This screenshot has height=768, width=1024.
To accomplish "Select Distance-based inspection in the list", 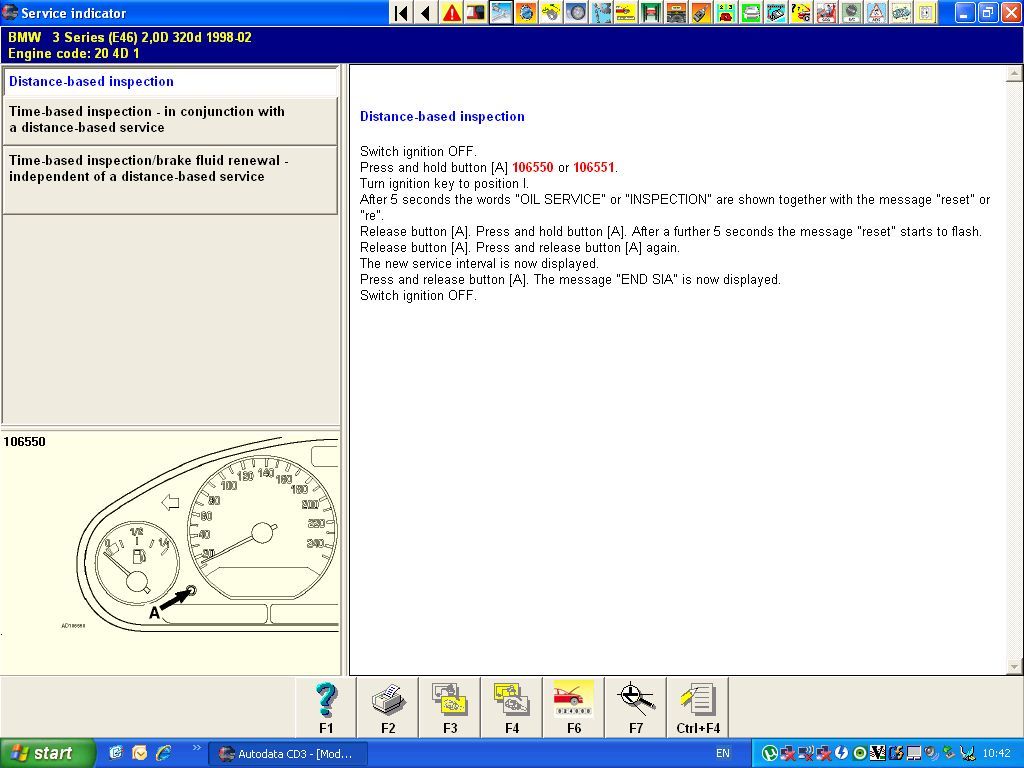I will (170, 82).
